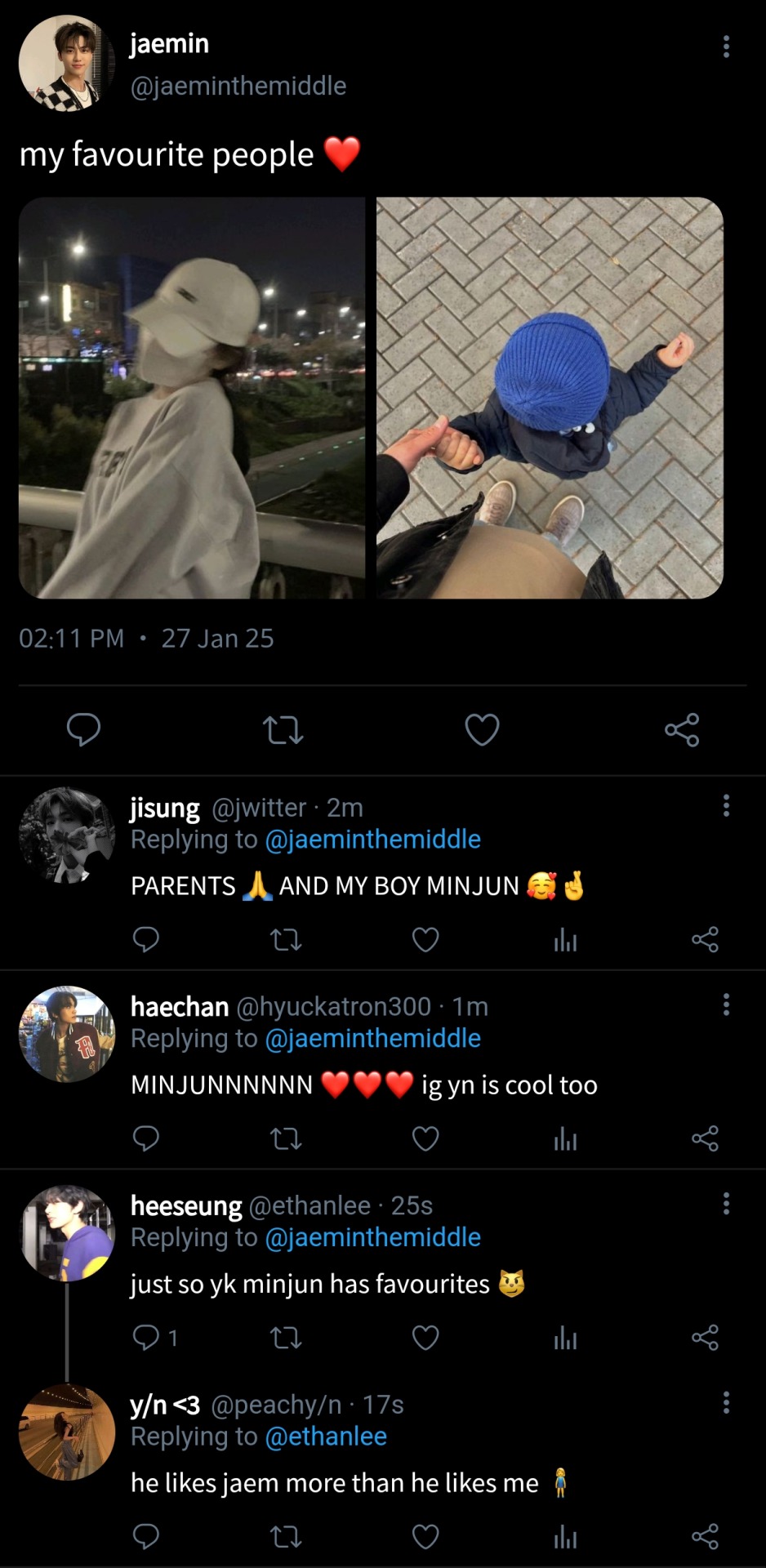Open replies to heeseung's tweet
The image size is (766, 1568).
154,1338
